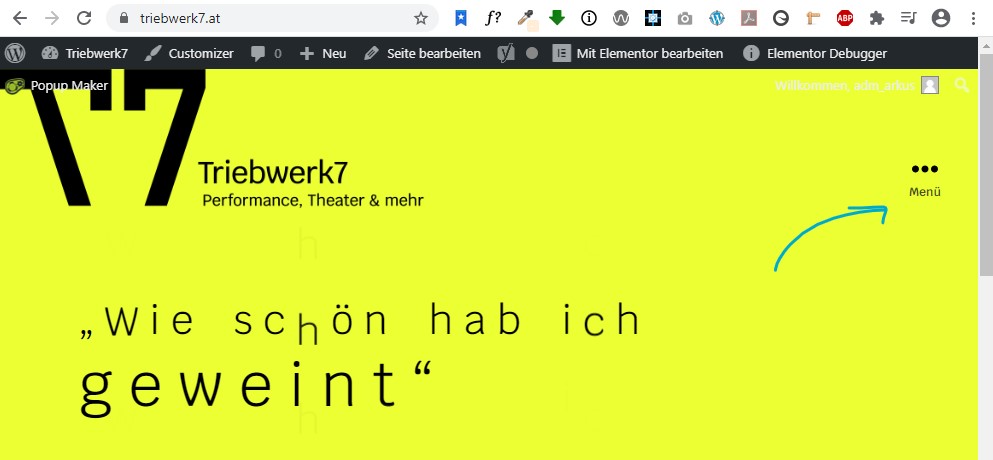Reload the page using the refresh button
This screenshot has width=993, height=460.
pos(84,18)
